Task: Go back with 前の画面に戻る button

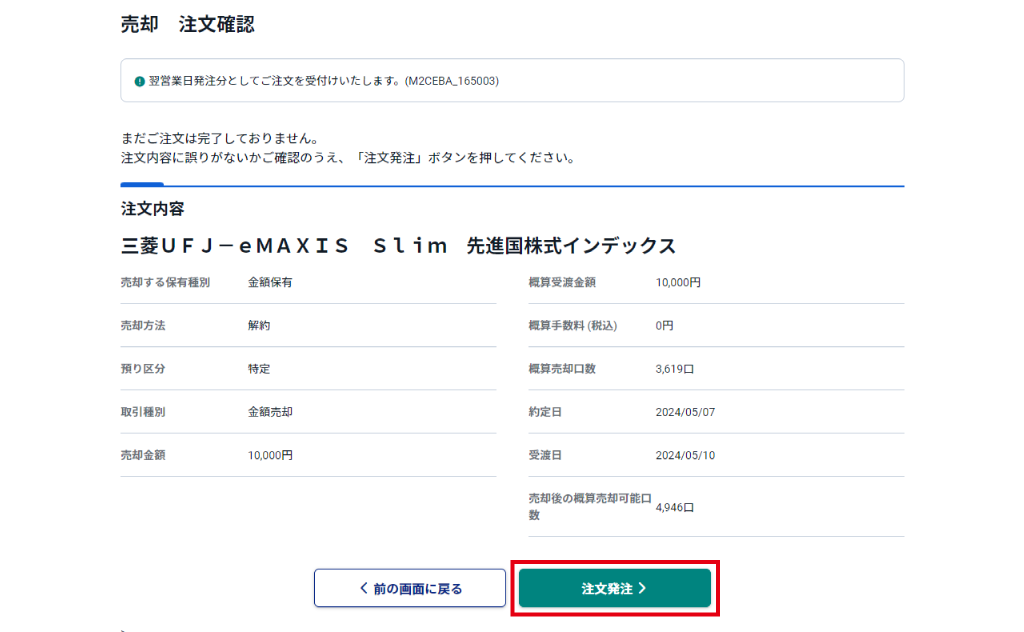Action: [409, 588]
